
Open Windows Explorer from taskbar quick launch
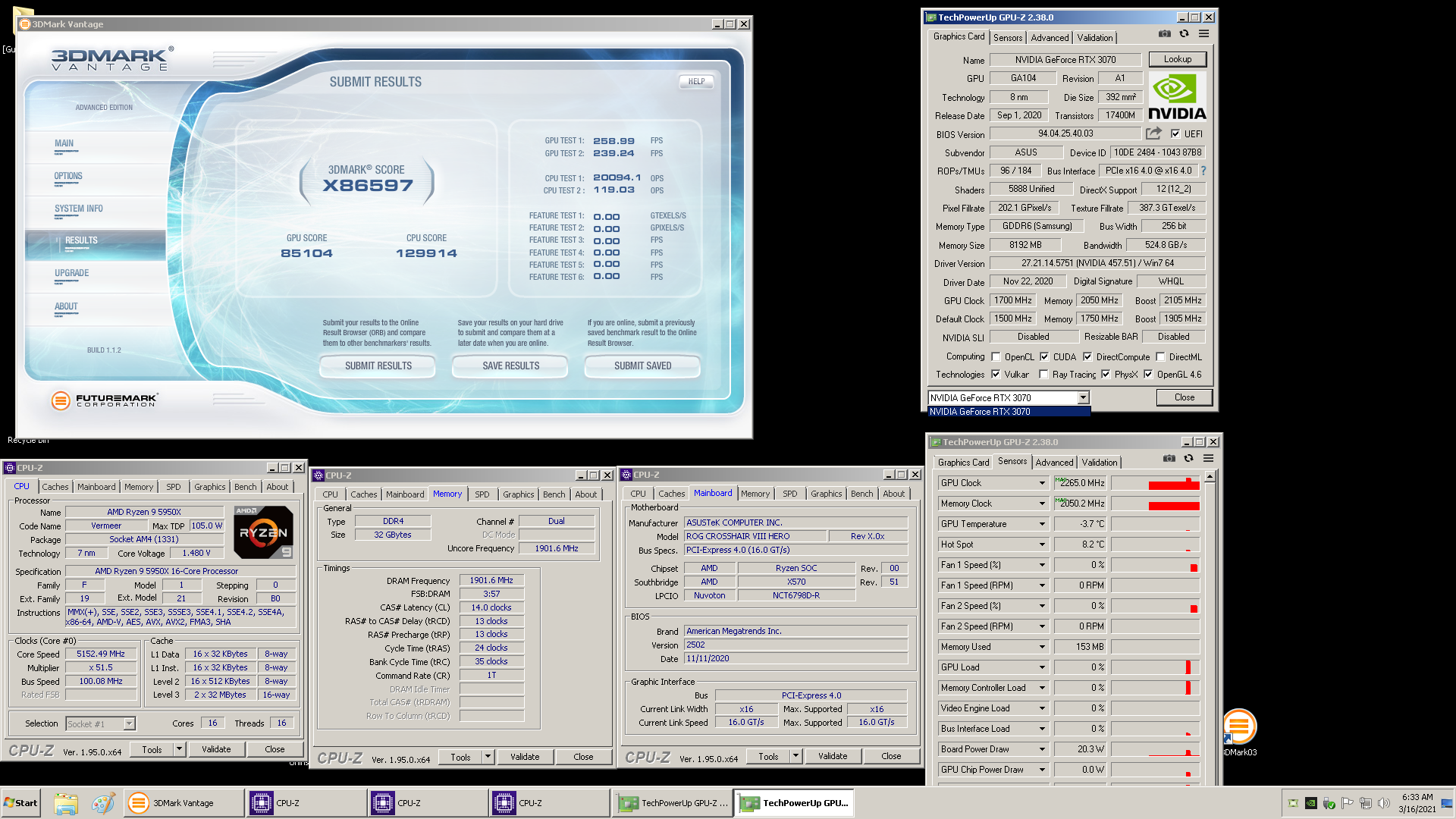click(x=66, y=803)
